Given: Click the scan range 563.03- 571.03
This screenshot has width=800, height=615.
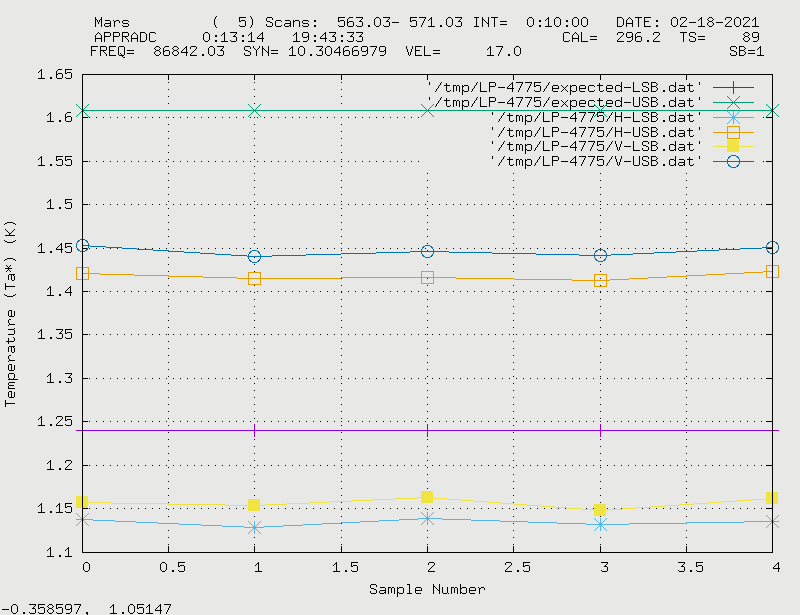Looking at the screenshot, I should (x=400, y=22).
